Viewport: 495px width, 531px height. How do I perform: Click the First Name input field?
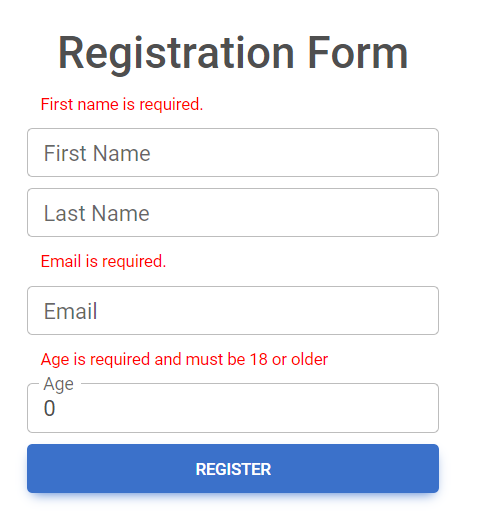(x=233, y=152)
